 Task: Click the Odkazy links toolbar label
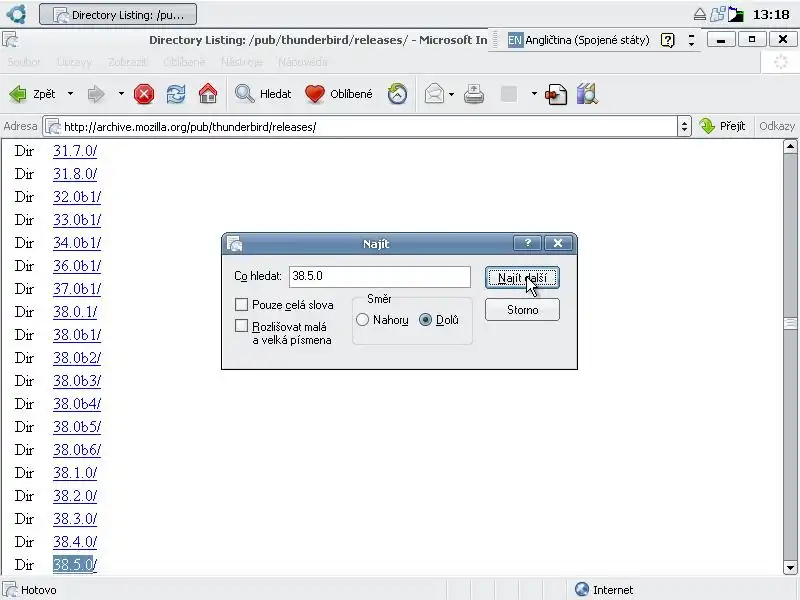pos(777,126)
